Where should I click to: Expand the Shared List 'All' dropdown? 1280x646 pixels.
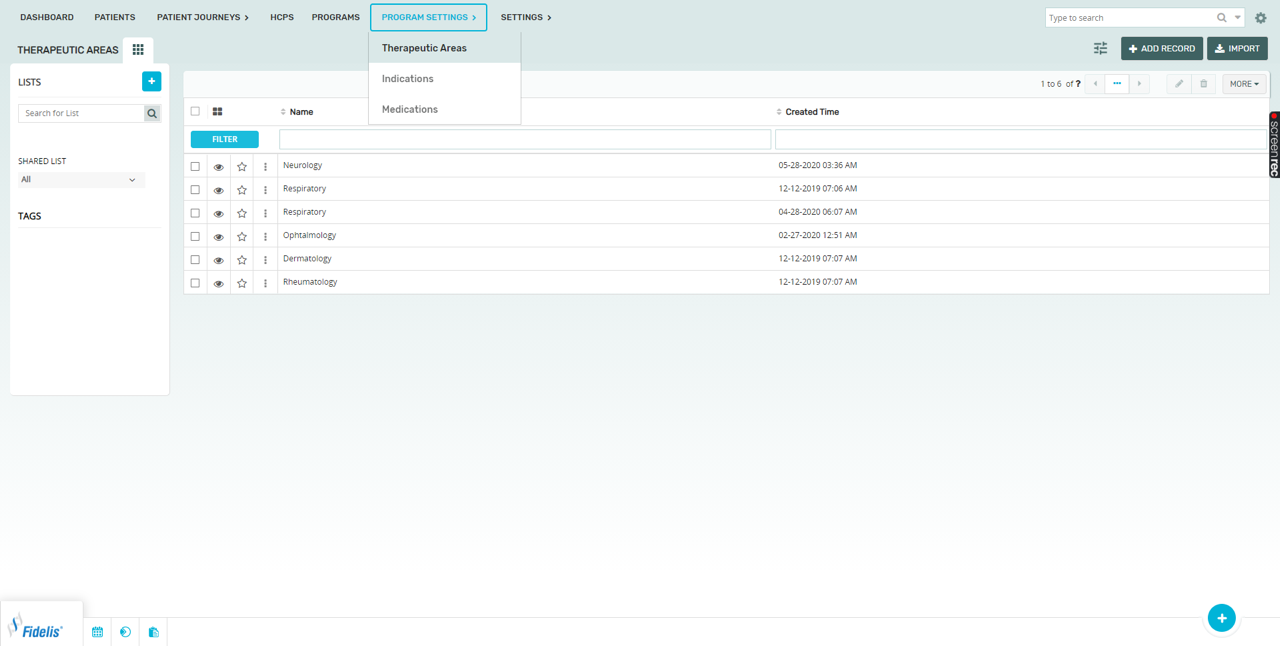click(79, 180)
